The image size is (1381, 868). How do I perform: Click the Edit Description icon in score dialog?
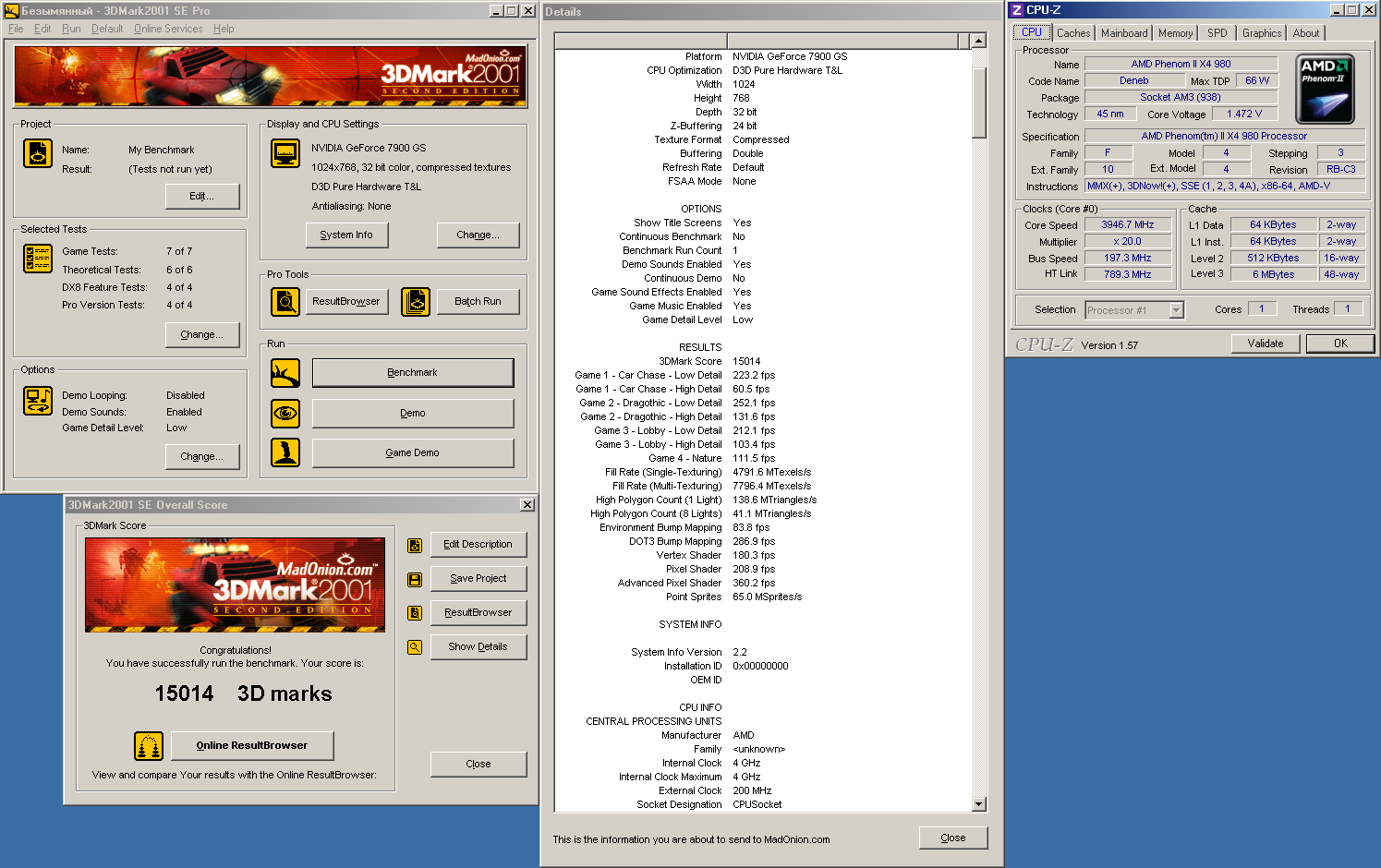coord(415,545)
